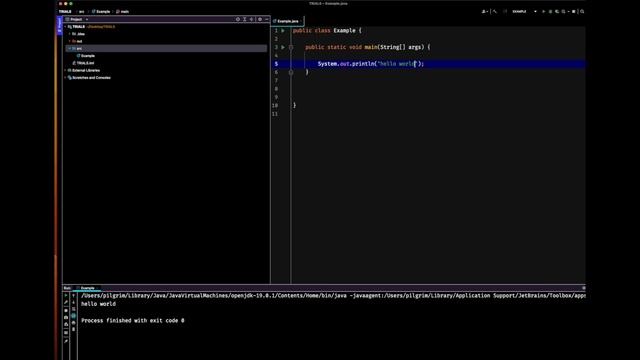Image resolution: width=640 pixels, height=360 pixels.
Task: Click the java command path console line
Action: tap(333, 296)
